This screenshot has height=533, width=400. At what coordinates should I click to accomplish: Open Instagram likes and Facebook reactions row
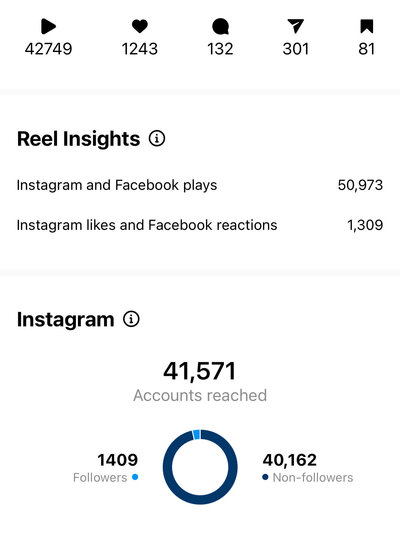tap(200, 225)
